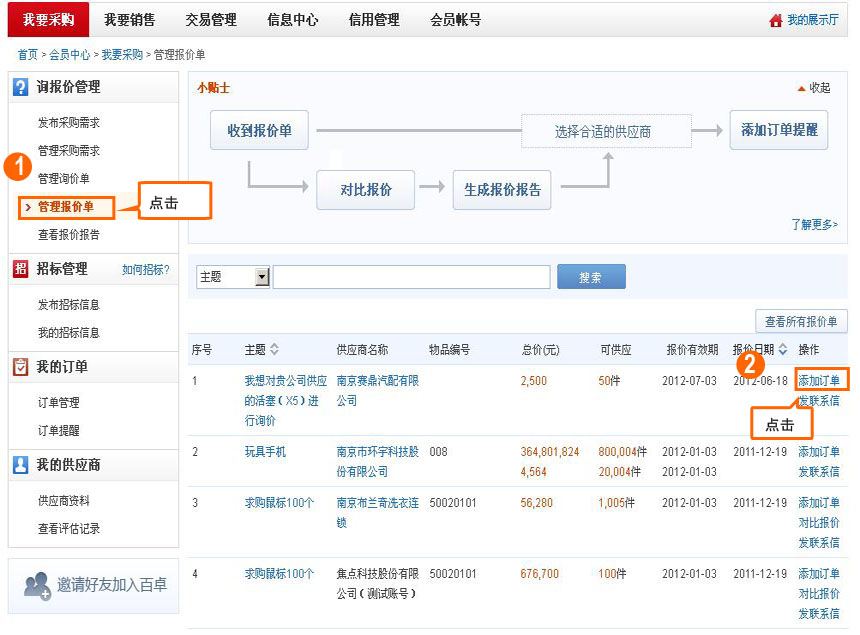This screenshot has height=635, width=860.
Task: Click the 我的供应商 person icon
Action: pos(21,465)
